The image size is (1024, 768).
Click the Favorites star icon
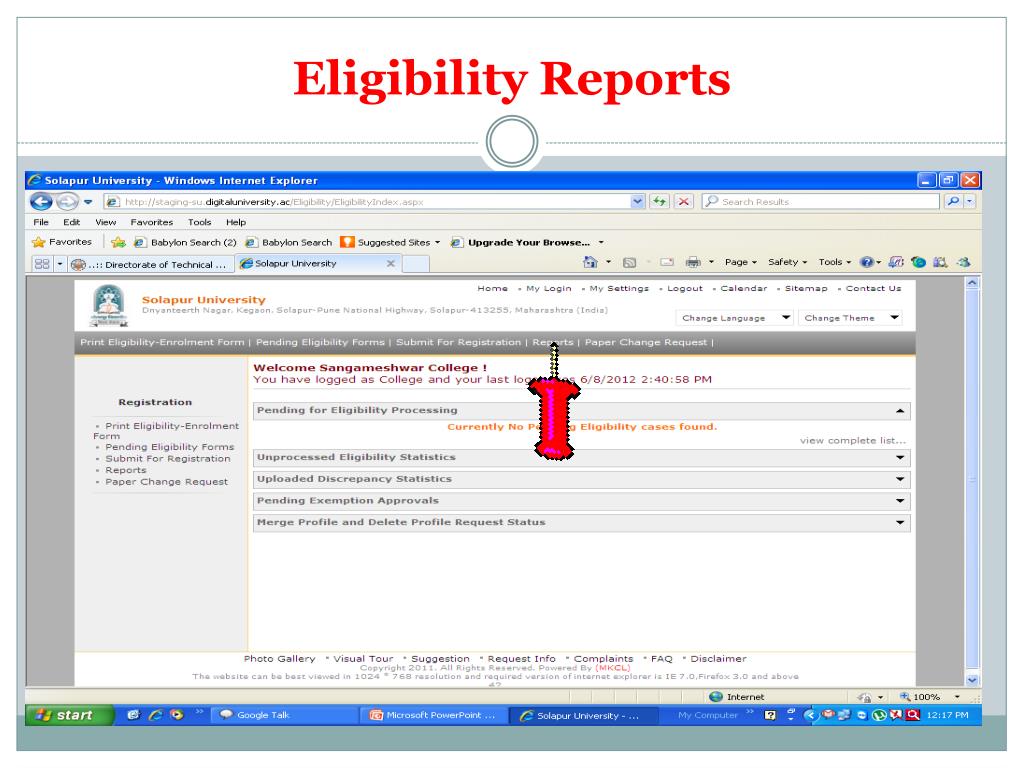click(x=39, y=242)
